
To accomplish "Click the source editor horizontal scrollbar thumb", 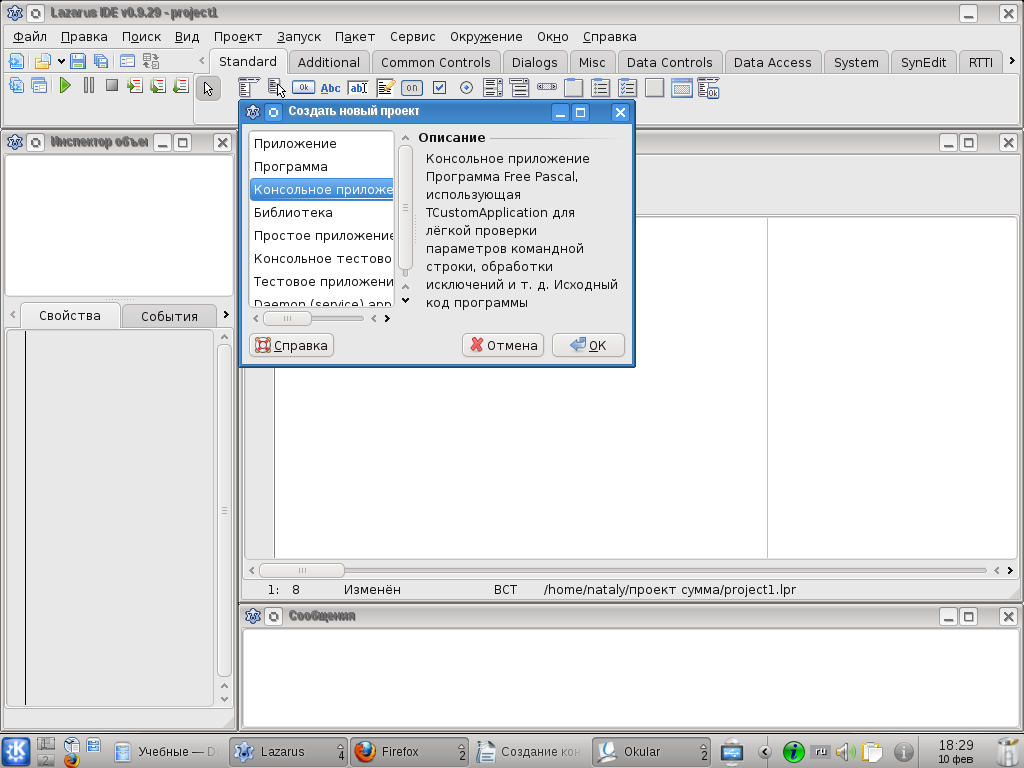I will (x=302, y=570).
